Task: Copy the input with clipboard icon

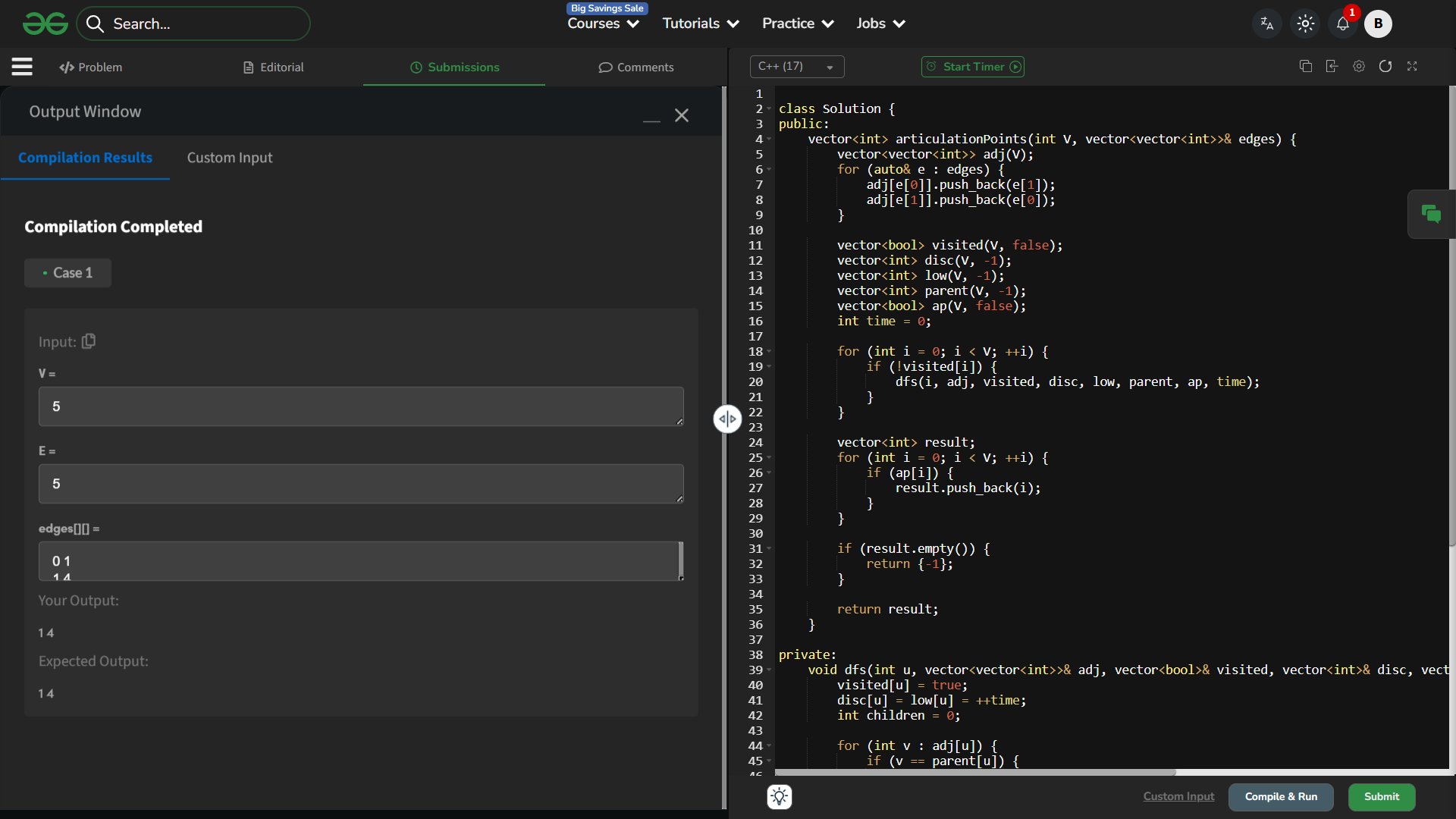Action: coord(89,341)
